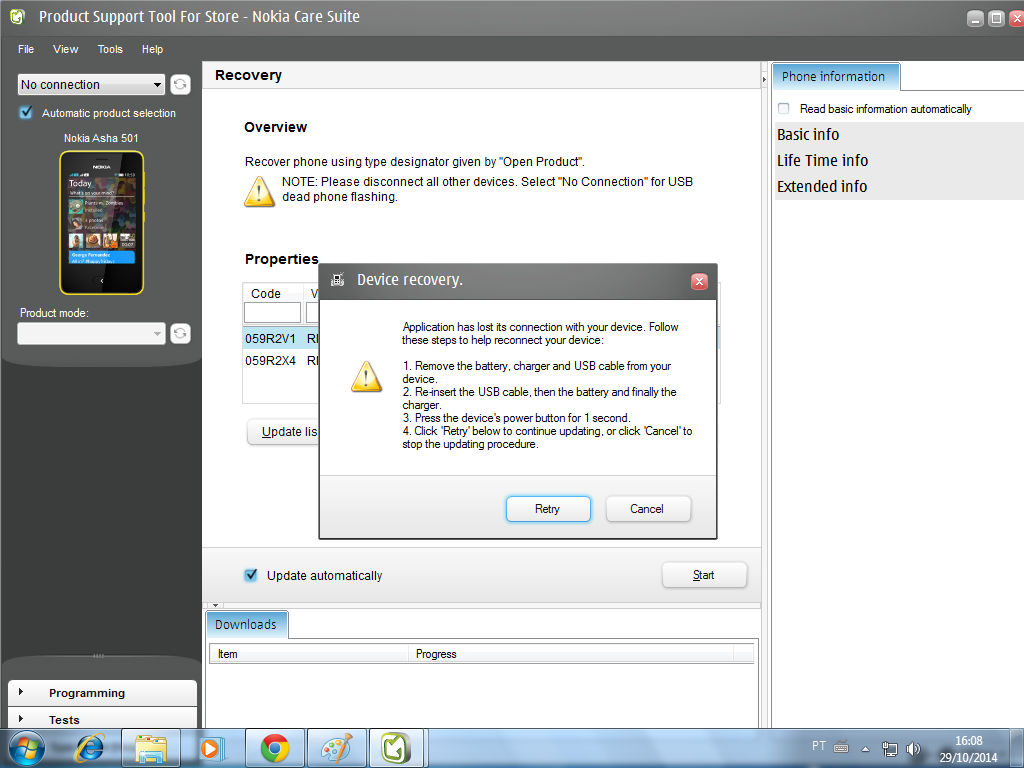Click Show desktop strip at taskbar end
This screenshot has height=768, width=1024.
[x=1018, y=748]
